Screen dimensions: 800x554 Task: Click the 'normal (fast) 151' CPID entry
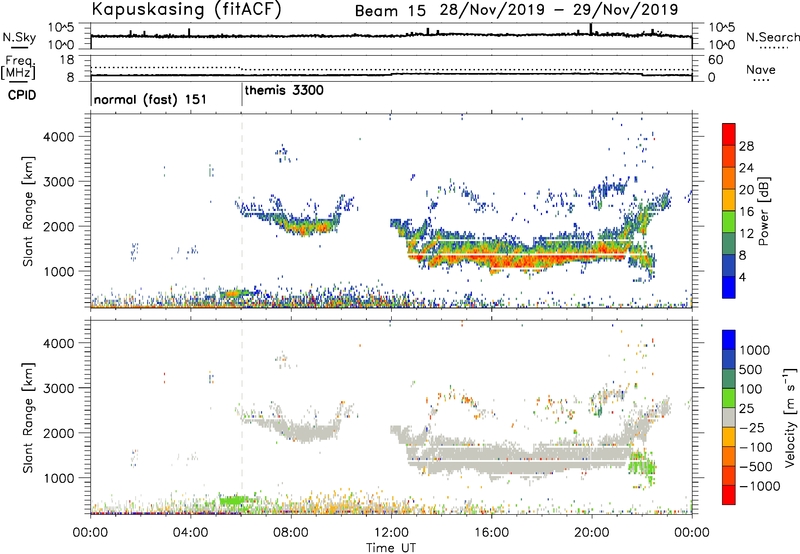coord(150,99)
